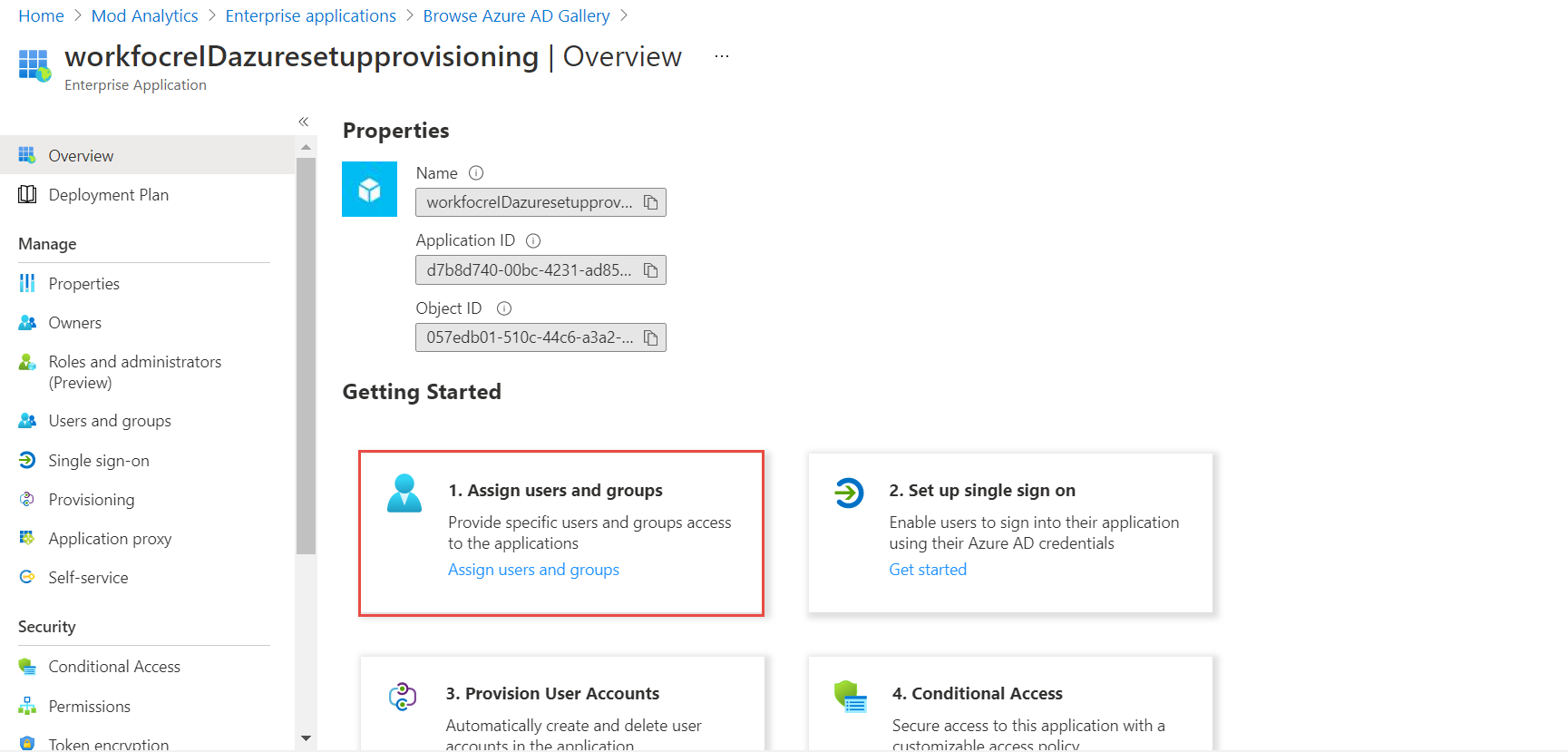The height and width of the screenshot is (752, 1568).
Task: Click the Single sign-on arrow icon in sidebar
Action: coord(27,460)
